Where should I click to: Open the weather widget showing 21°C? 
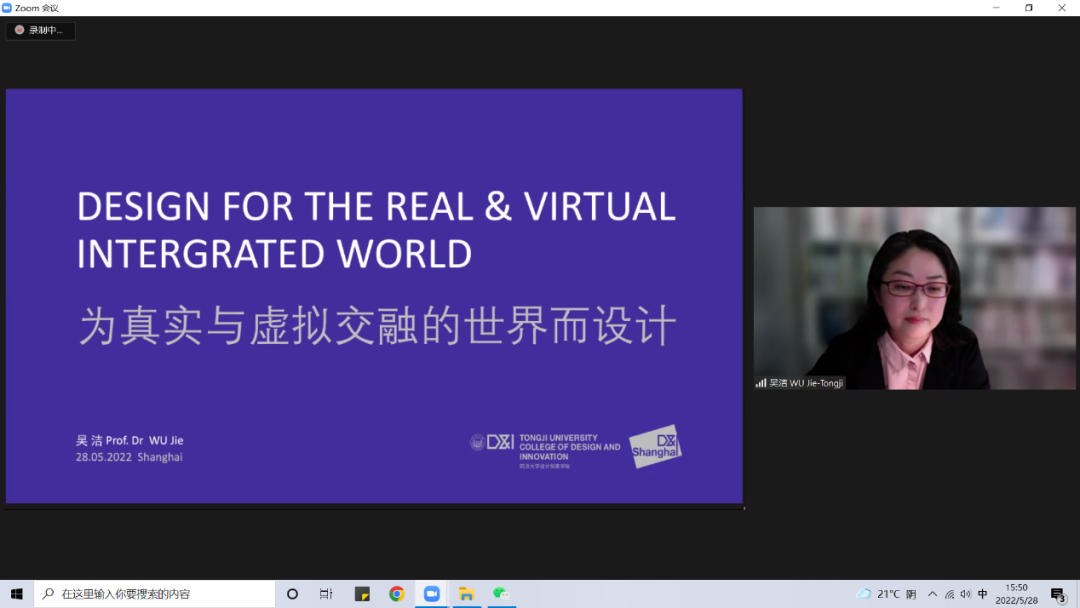(886, 594)
